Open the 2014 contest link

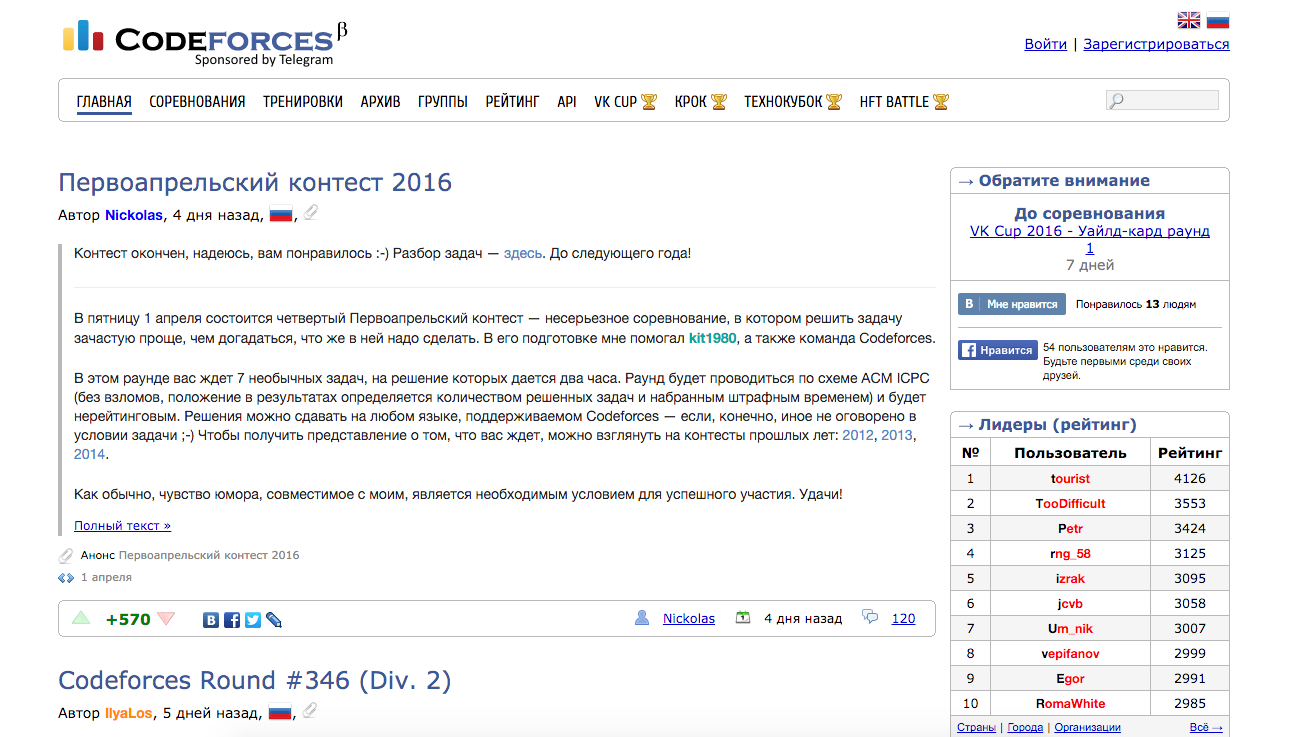pyautogui.click(x=89, y=454)
